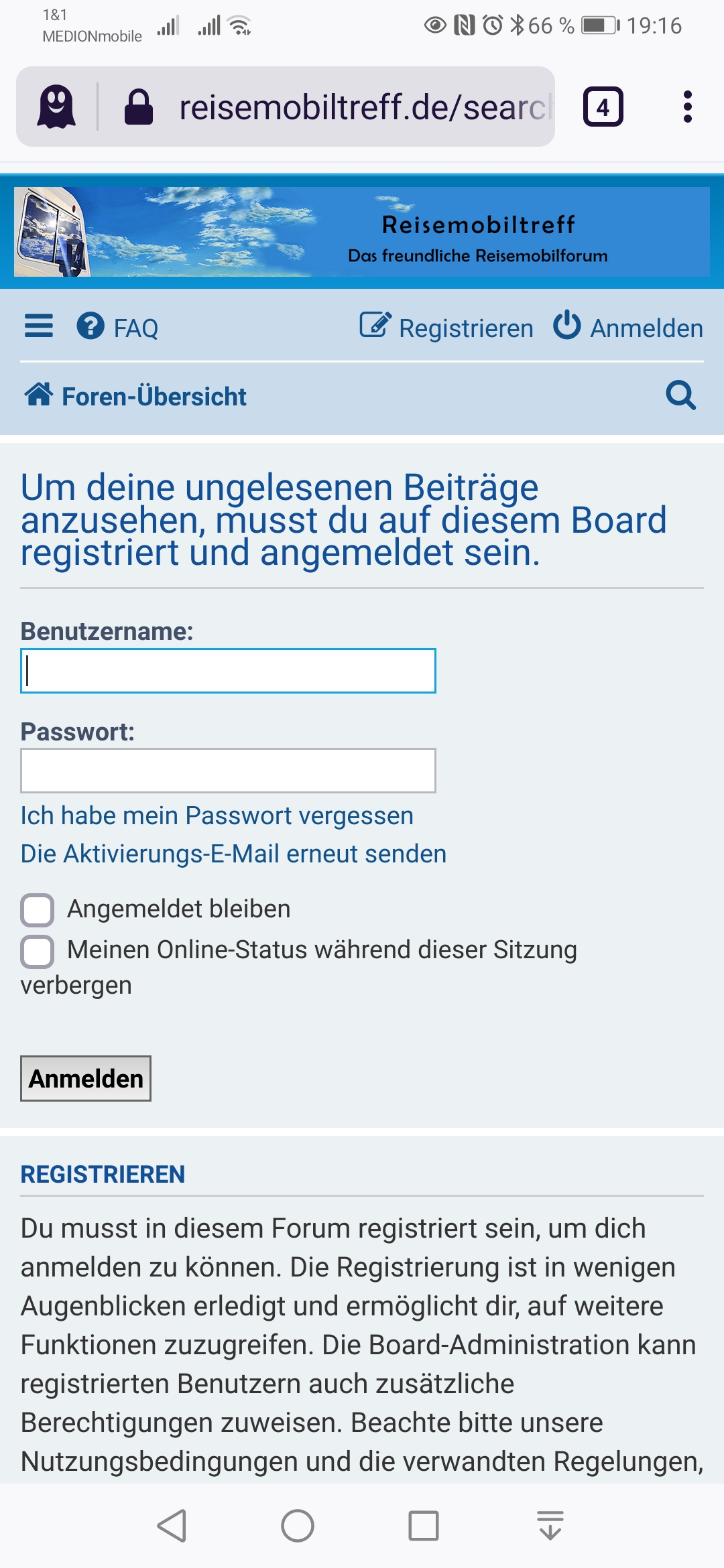Tap the lock icon beside the URL

click(139, 107)
